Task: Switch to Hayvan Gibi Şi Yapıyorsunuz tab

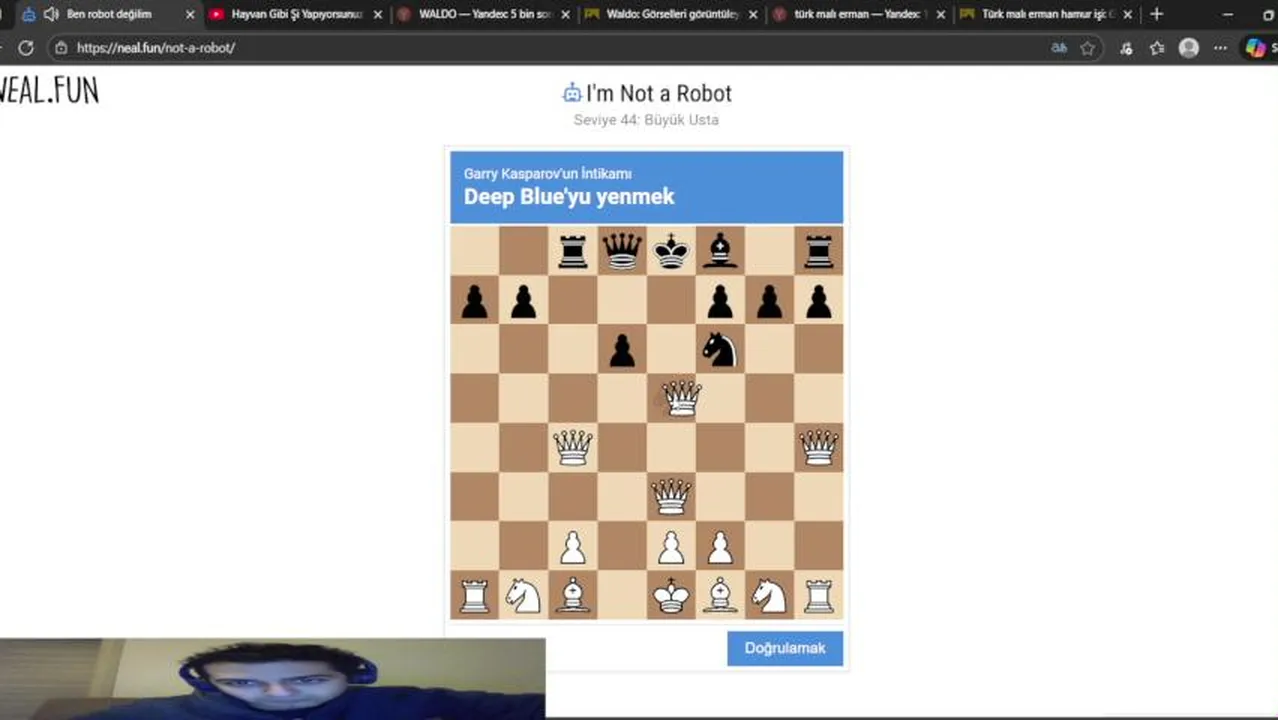Action: [x=296, y=14]
